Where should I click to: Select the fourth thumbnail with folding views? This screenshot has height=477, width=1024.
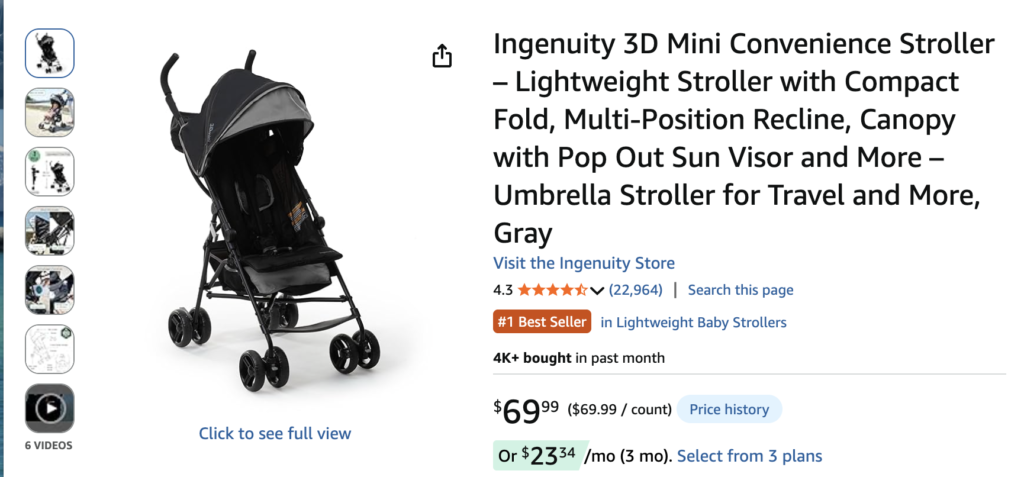click(x=50, y=231)
